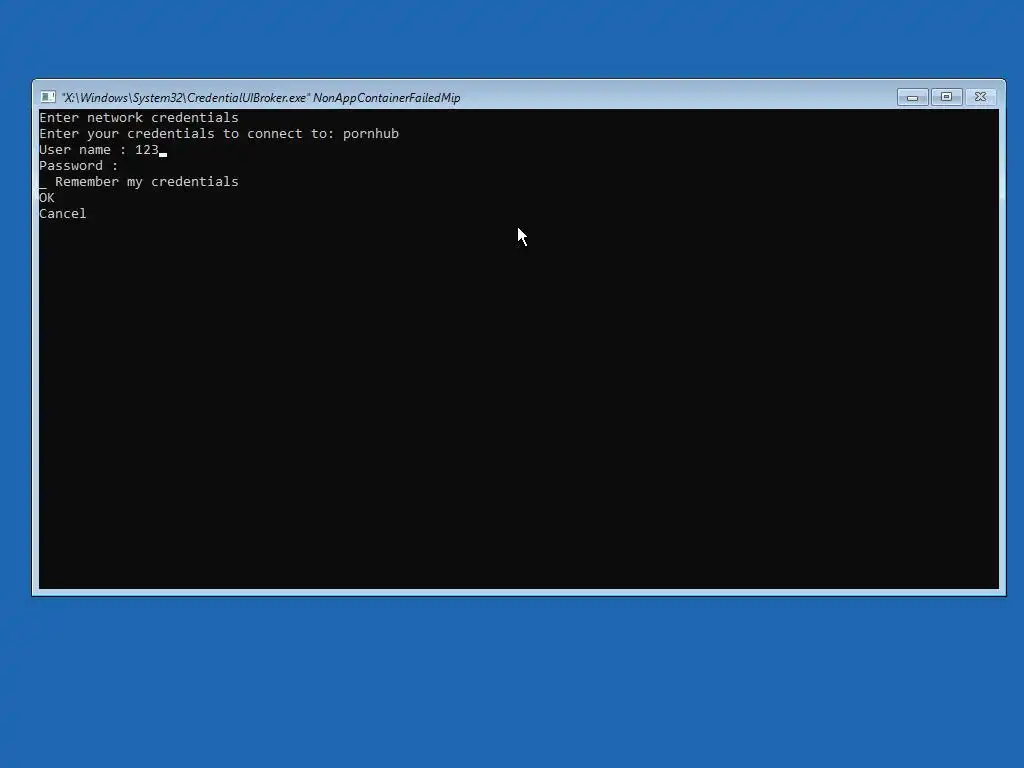Click the CredentialUIBroker.exe title bar text
This screenshot has height=768, width=1024.
tap(261, 98)
